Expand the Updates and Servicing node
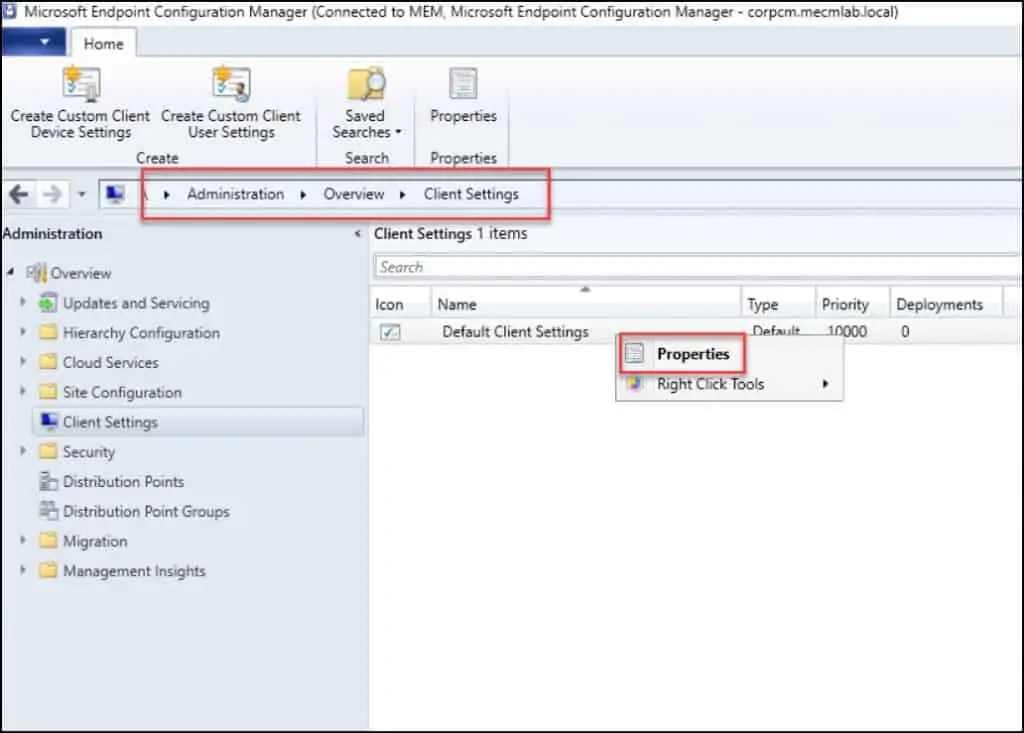Screen dimensions: 1024x733 point(23,302)
